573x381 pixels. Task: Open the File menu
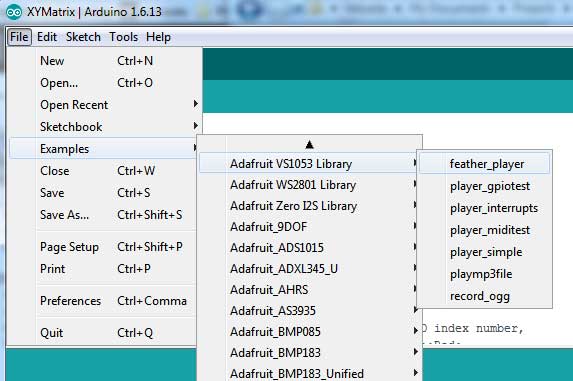click(19, 37)
